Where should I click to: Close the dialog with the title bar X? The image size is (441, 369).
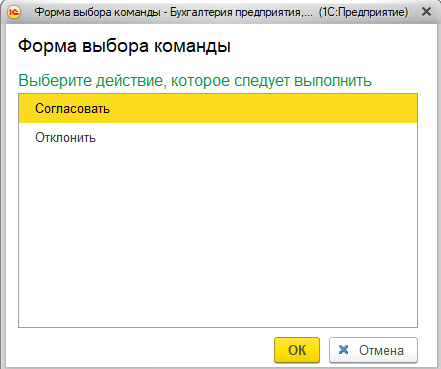click(426, 12)
